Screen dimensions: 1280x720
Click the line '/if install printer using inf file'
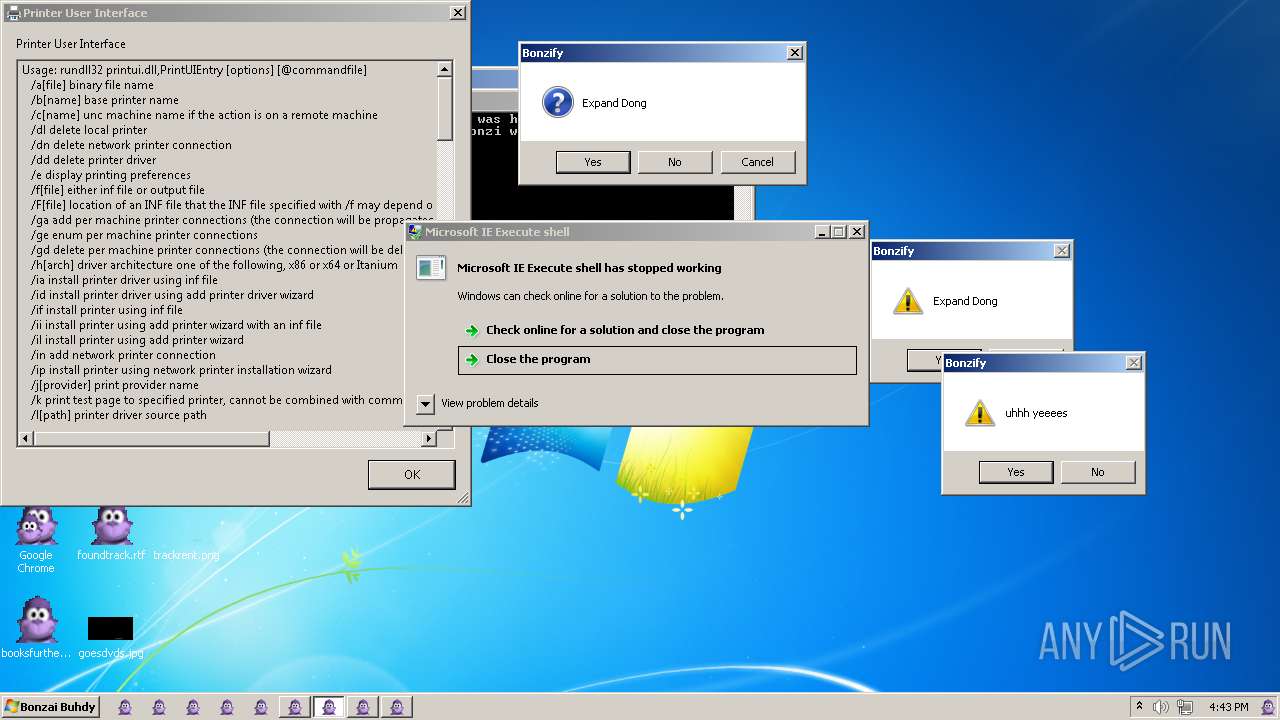tap(107, 310)
